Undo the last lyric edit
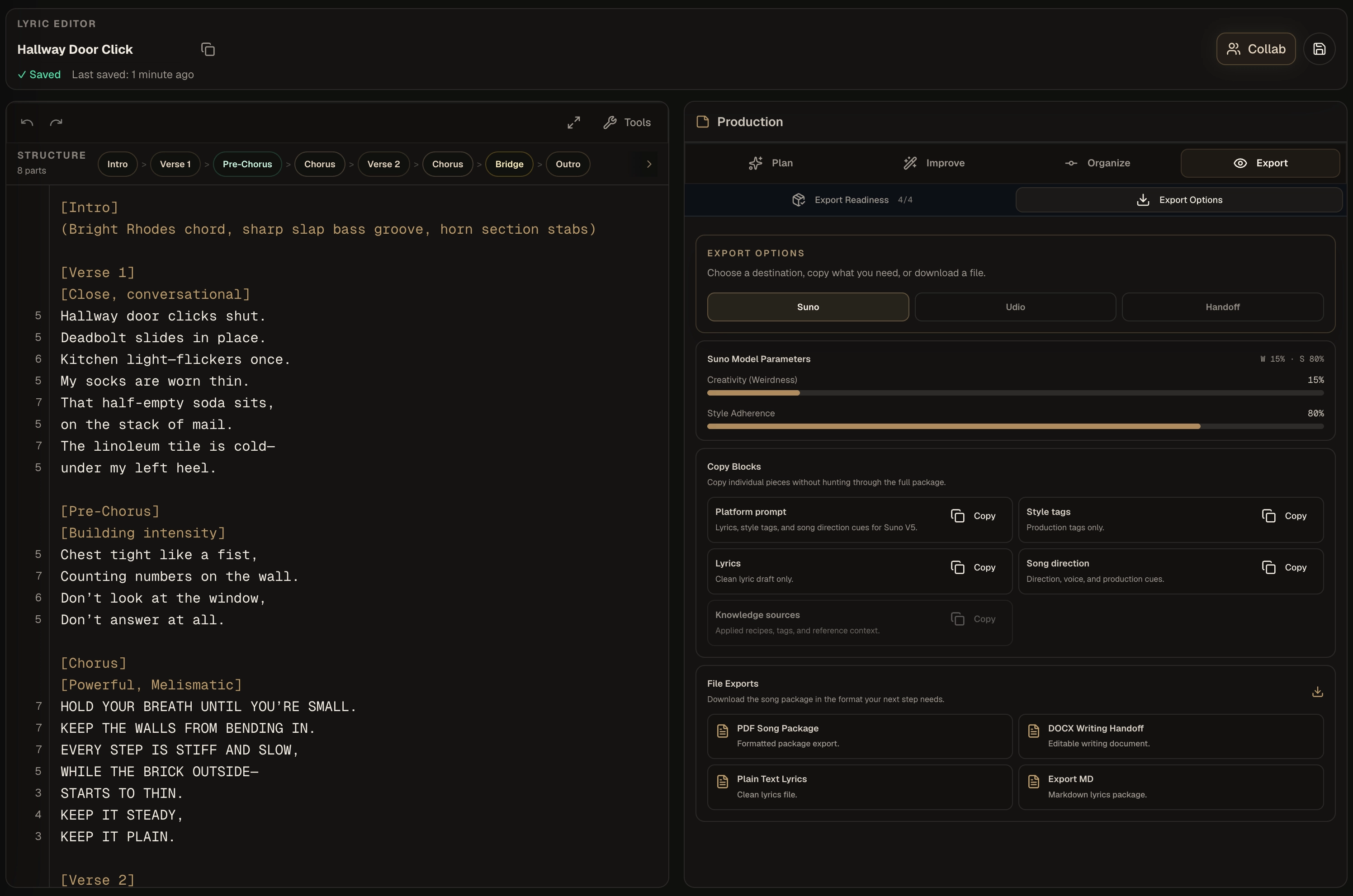The width and height of the screenshot is (1353, 896). [27, 123]
